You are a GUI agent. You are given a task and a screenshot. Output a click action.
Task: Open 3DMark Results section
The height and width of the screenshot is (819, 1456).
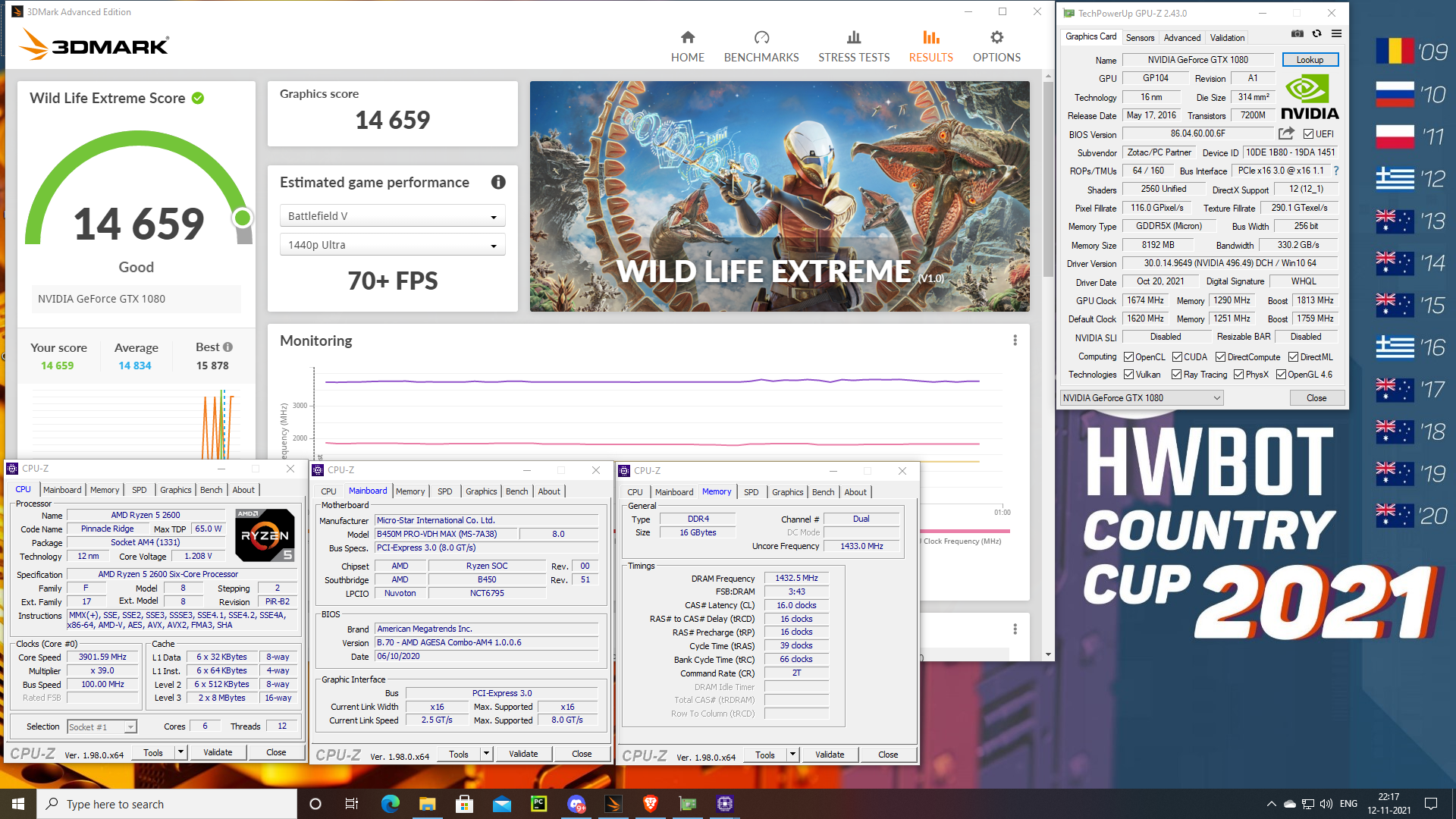[x=930, y=47]
